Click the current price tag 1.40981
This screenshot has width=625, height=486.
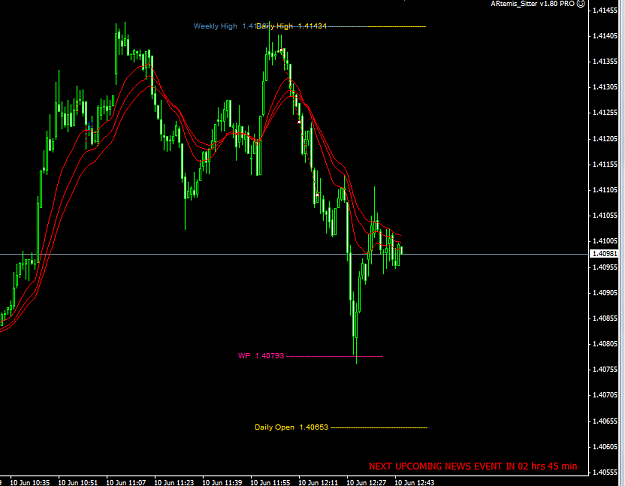(x=604, y=254)
